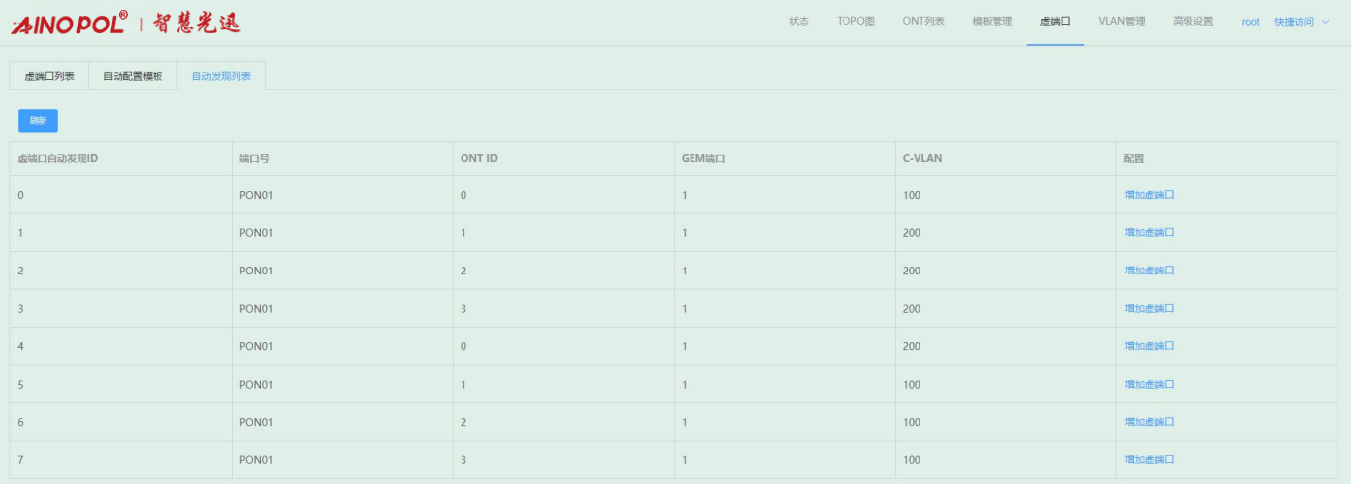Click 增加虚端口 in row ID 5
Screen dimensions: 1353x484
click(x=1148, y=384)
